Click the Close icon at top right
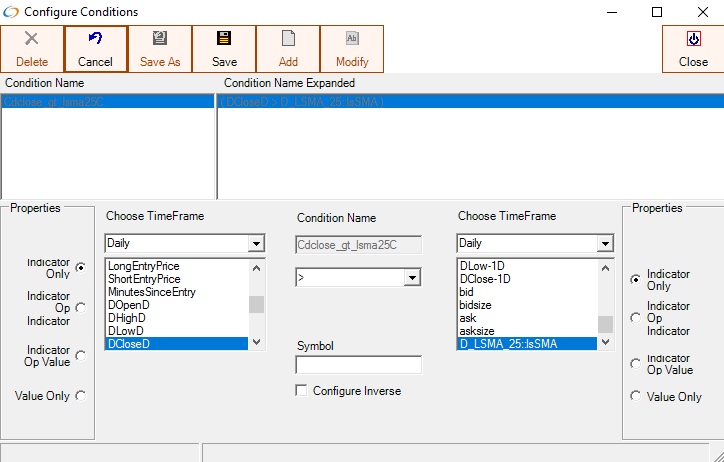Viewport: 724px width, 462px height. tap(693, 39)
